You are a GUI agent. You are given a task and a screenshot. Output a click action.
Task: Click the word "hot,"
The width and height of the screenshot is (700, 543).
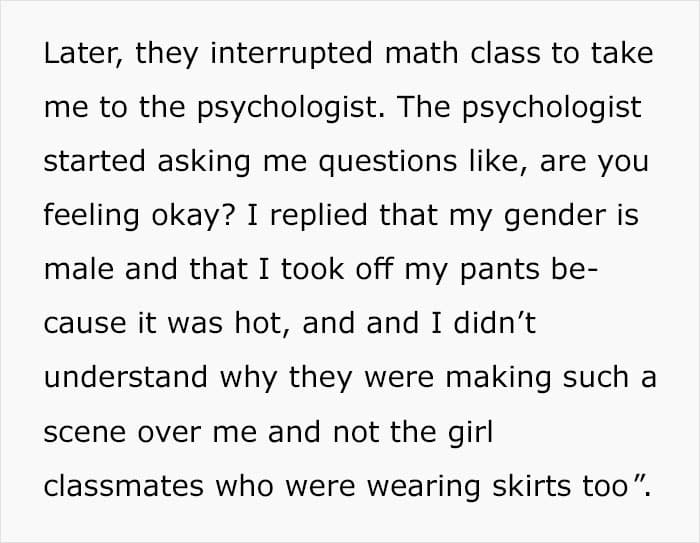263,323
